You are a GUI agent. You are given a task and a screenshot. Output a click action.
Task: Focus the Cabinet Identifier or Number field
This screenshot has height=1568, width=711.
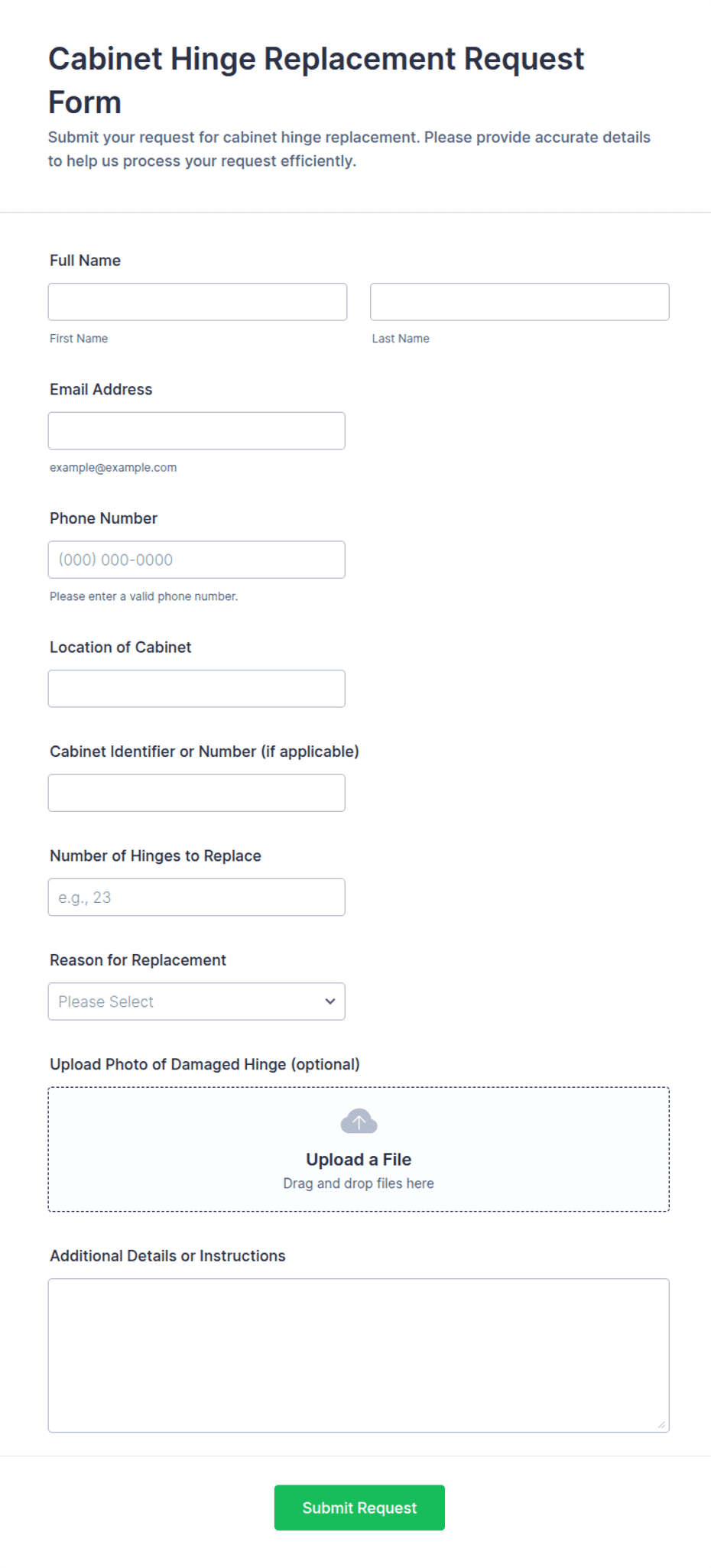196,793
